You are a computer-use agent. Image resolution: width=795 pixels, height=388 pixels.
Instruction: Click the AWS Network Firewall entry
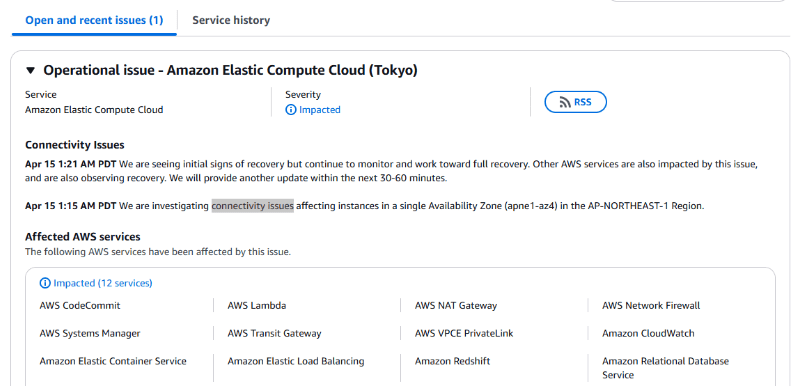651,306
